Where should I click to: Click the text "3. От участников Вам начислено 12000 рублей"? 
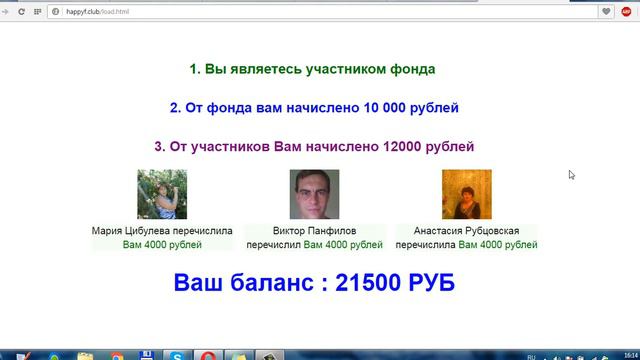coord(314,147)
